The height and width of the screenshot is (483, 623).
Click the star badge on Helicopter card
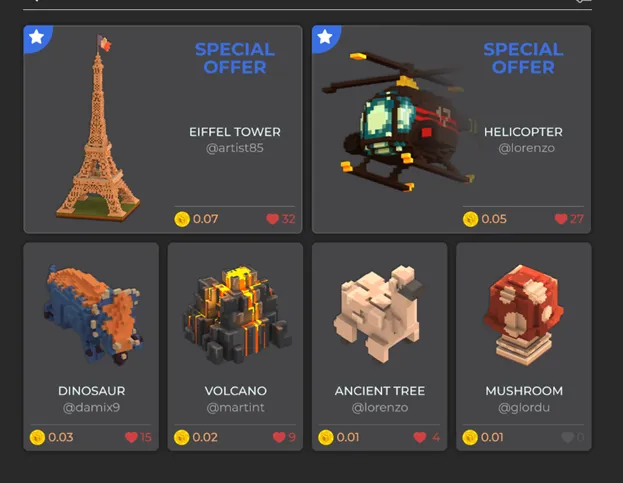click(325, 37)
